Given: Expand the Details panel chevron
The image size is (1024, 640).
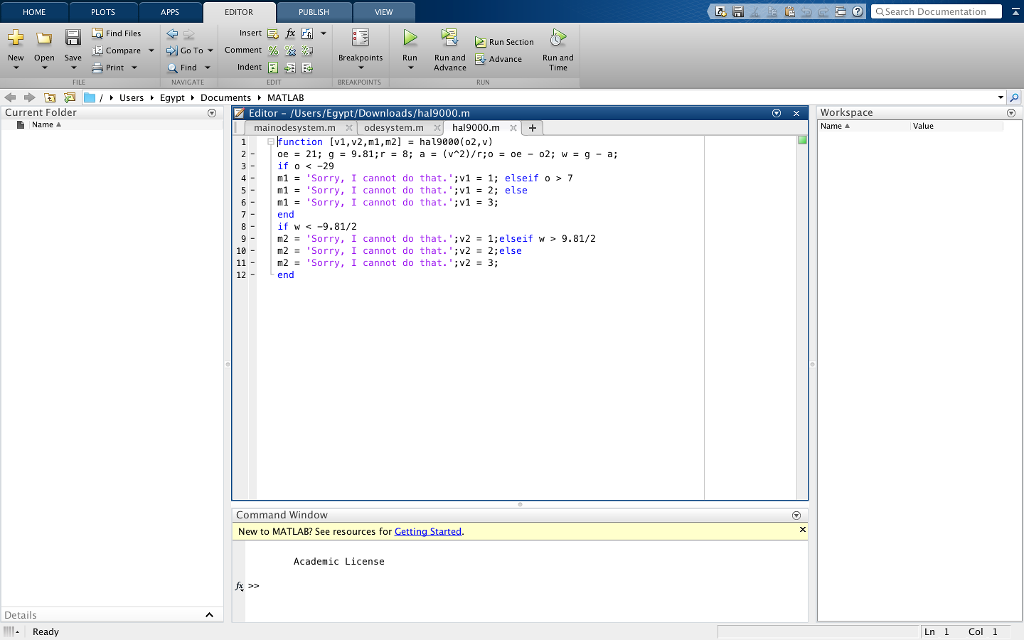Looking at the screenshot, I should point(209,615).
